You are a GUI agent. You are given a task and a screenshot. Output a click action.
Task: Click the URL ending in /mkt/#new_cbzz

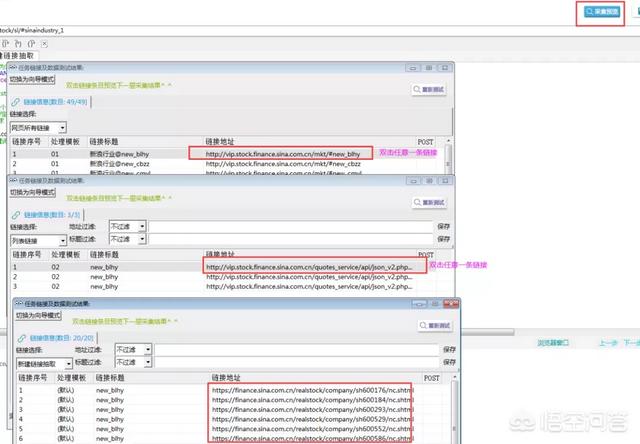(283, 164)
